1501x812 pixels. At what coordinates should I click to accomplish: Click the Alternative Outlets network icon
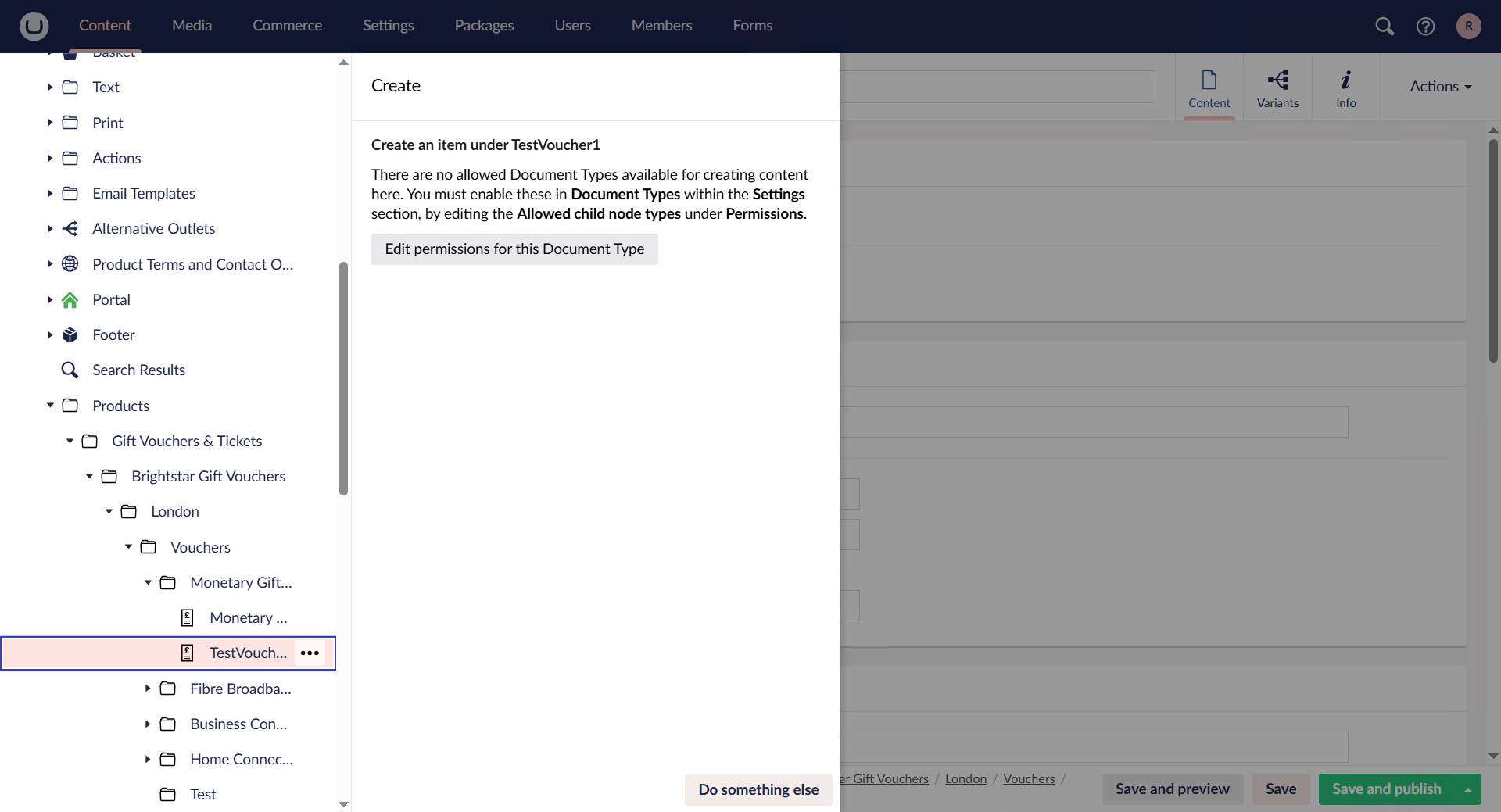(70, 228)
